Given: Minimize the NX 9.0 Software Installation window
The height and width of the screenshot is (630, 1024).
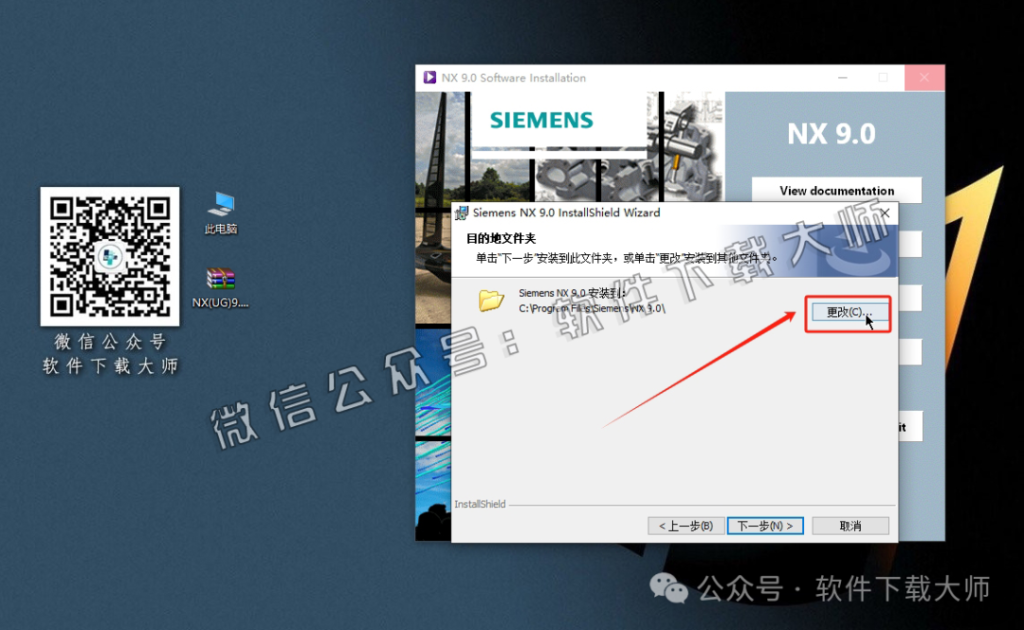Looking at the screenshot, I should coord(845,77).
